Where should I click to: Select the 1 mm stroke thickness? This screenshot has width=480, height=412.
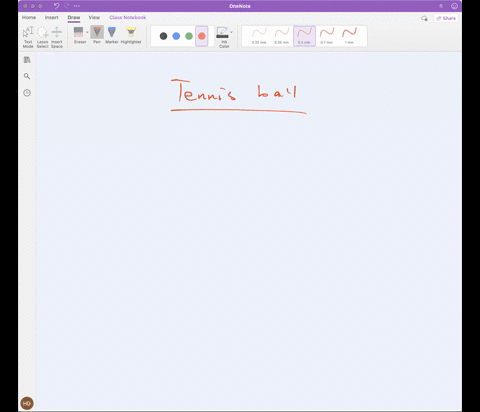tap(349, 36)
